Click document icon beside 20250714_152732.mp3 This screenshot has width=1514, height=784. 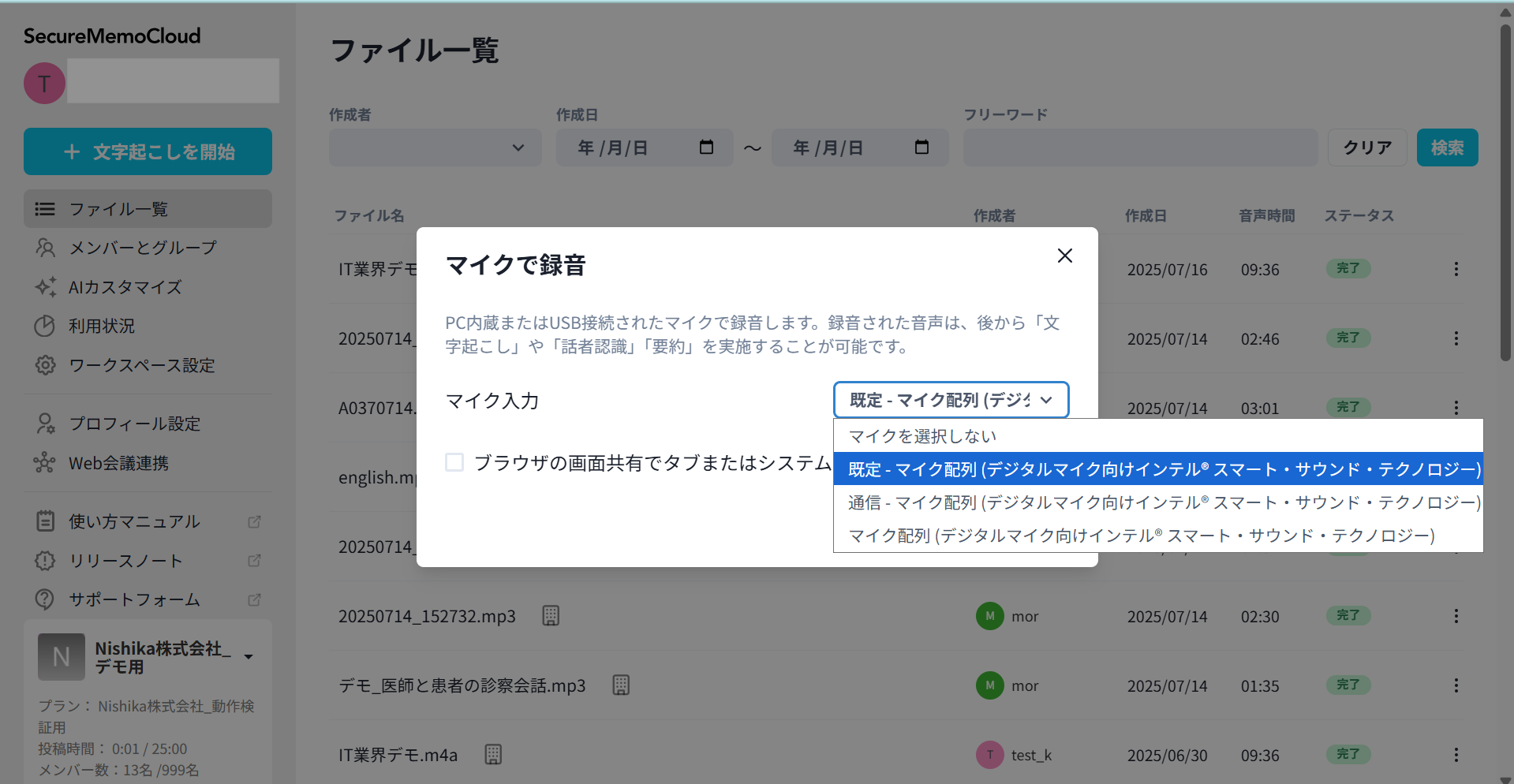[x=551, y=616]
